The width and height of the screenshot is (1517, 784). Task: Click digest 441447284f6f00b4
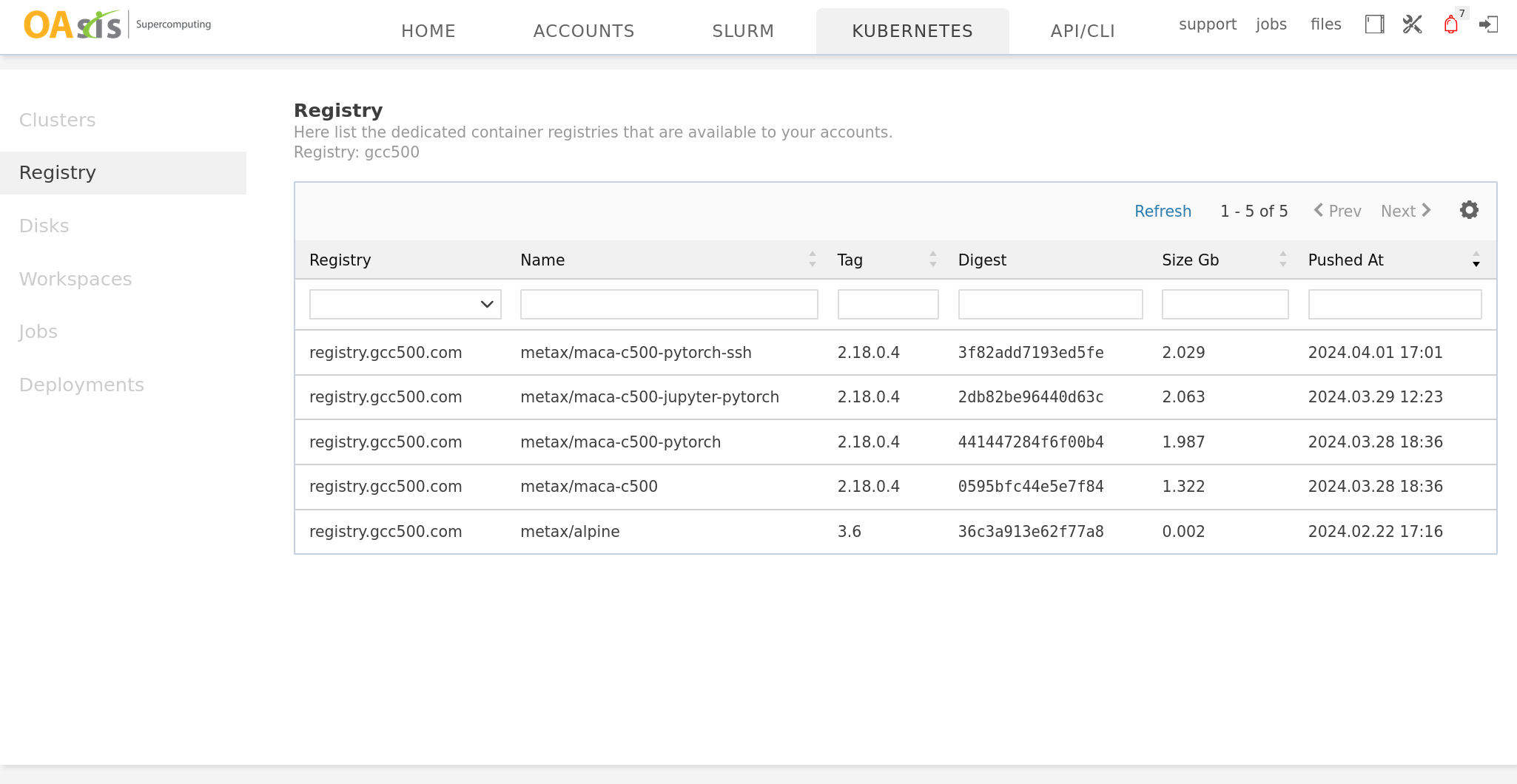(x=1031, y=442)
